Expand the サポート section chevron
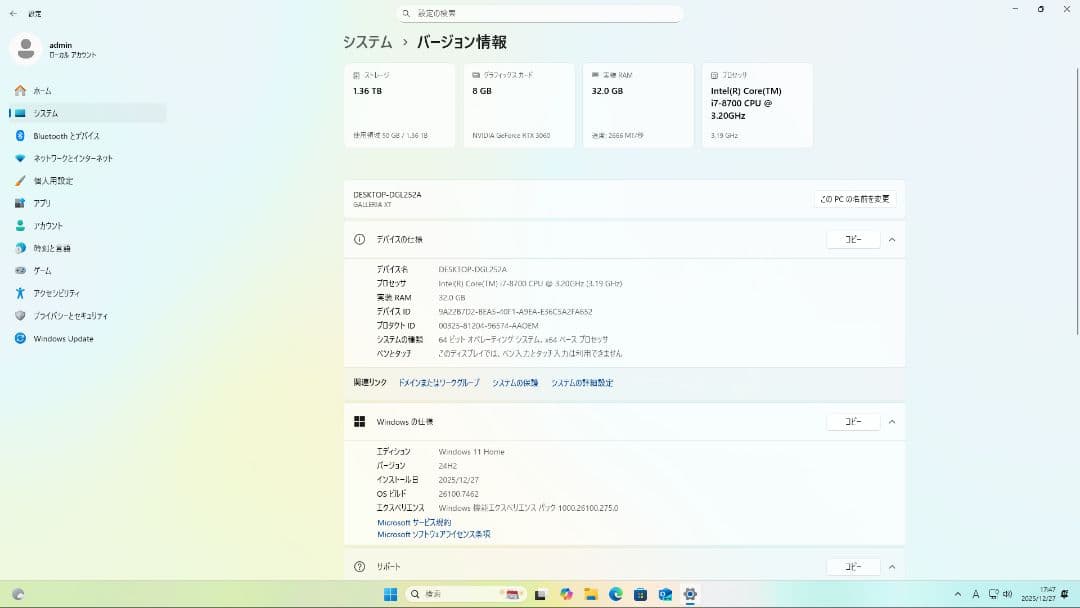The image size is (1080, 608). (891, 567)
